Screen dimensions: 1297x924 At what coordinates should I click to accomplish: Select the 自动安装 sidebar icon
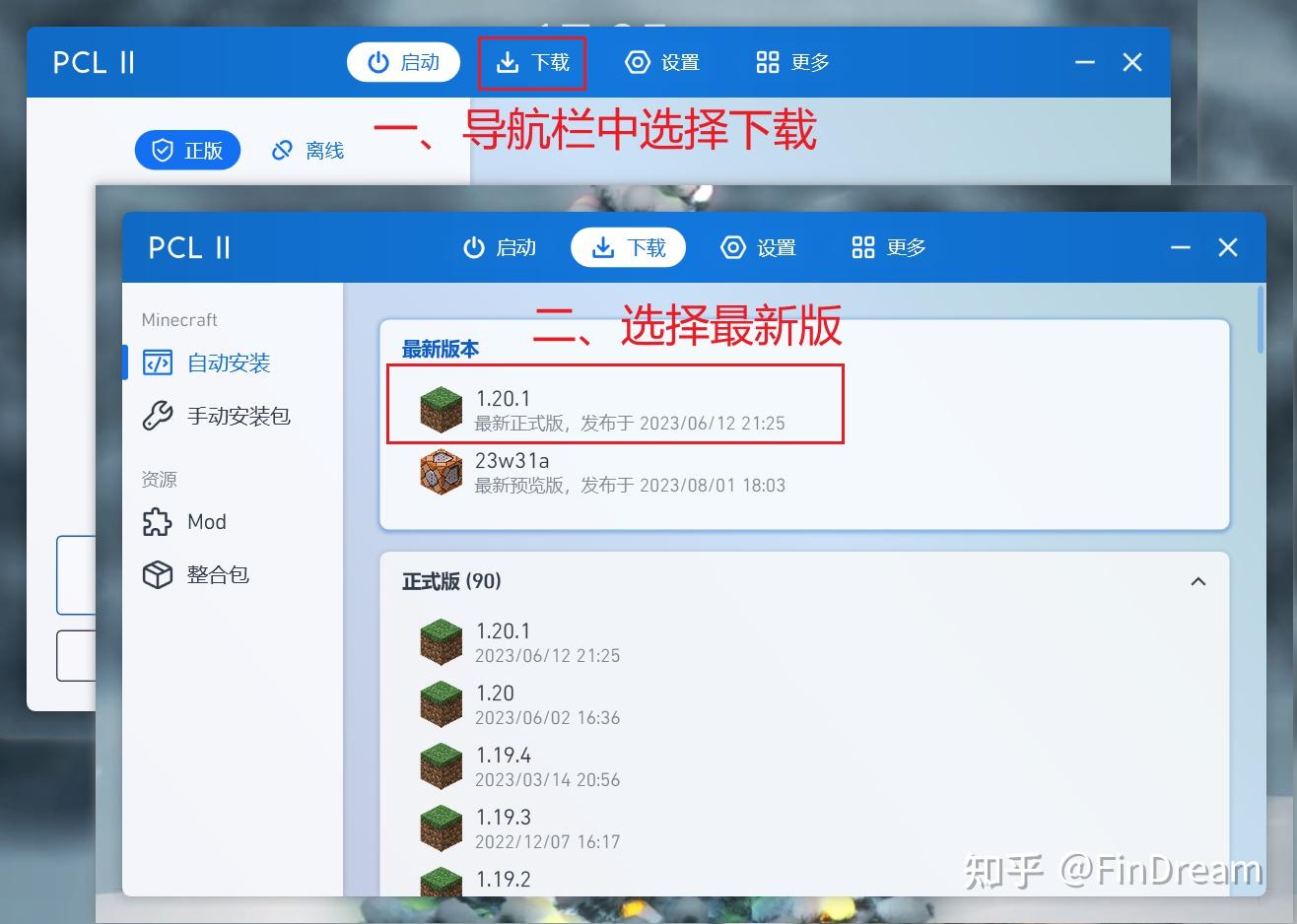(x=157, y=363)
